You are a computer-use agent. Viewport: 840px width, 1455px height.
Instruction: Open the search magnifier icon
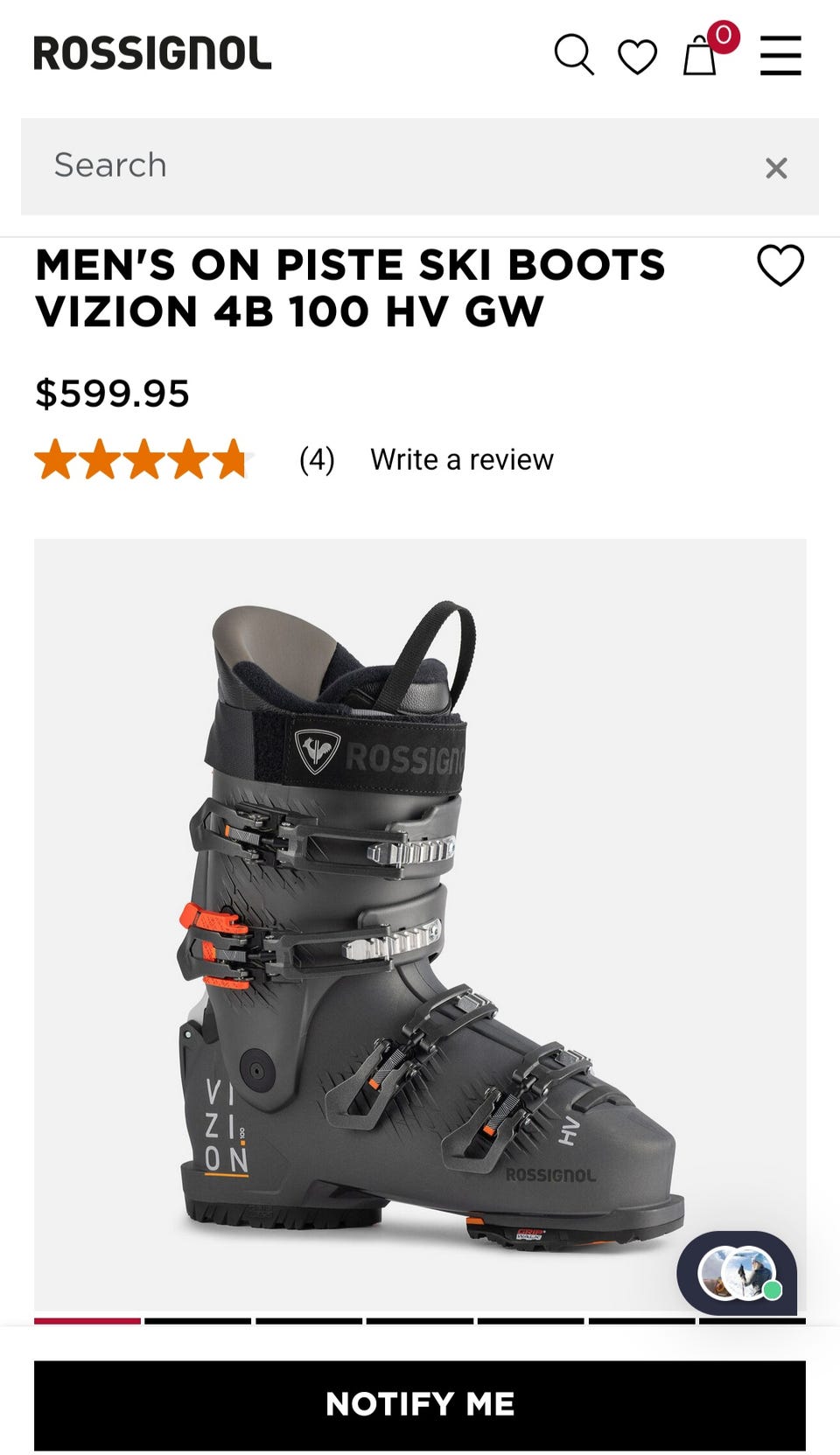tap(574, 55)
